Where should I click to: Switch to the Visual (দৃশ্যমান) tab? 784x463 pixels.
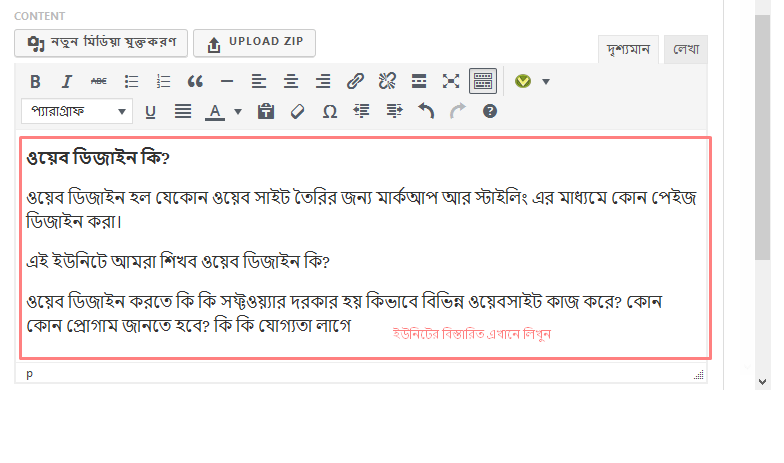tap(628, 50)
